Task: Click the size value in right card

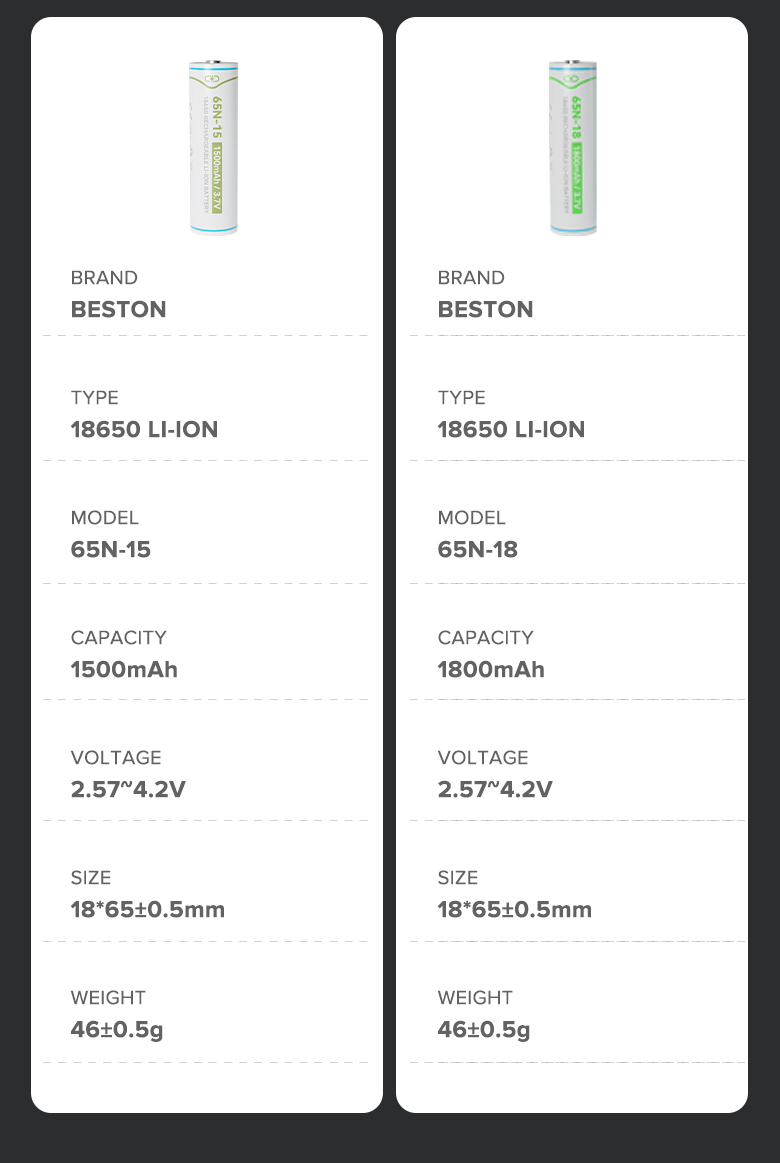Action: [515, 909]
